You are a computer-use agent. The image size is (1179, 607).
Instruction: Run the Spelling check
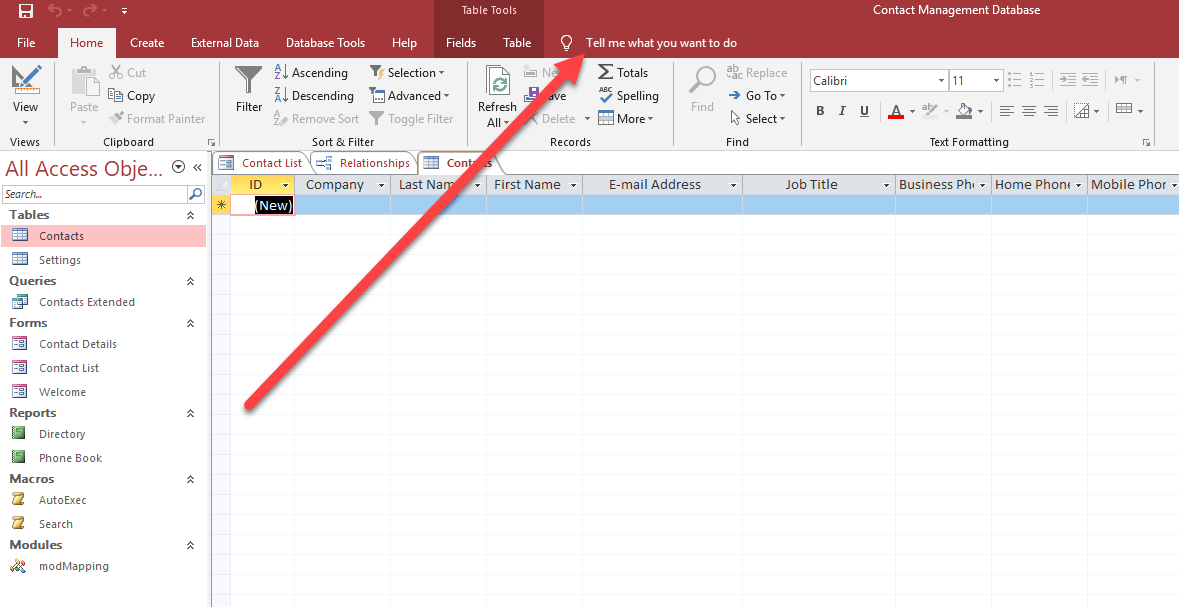tap(628, 96)
